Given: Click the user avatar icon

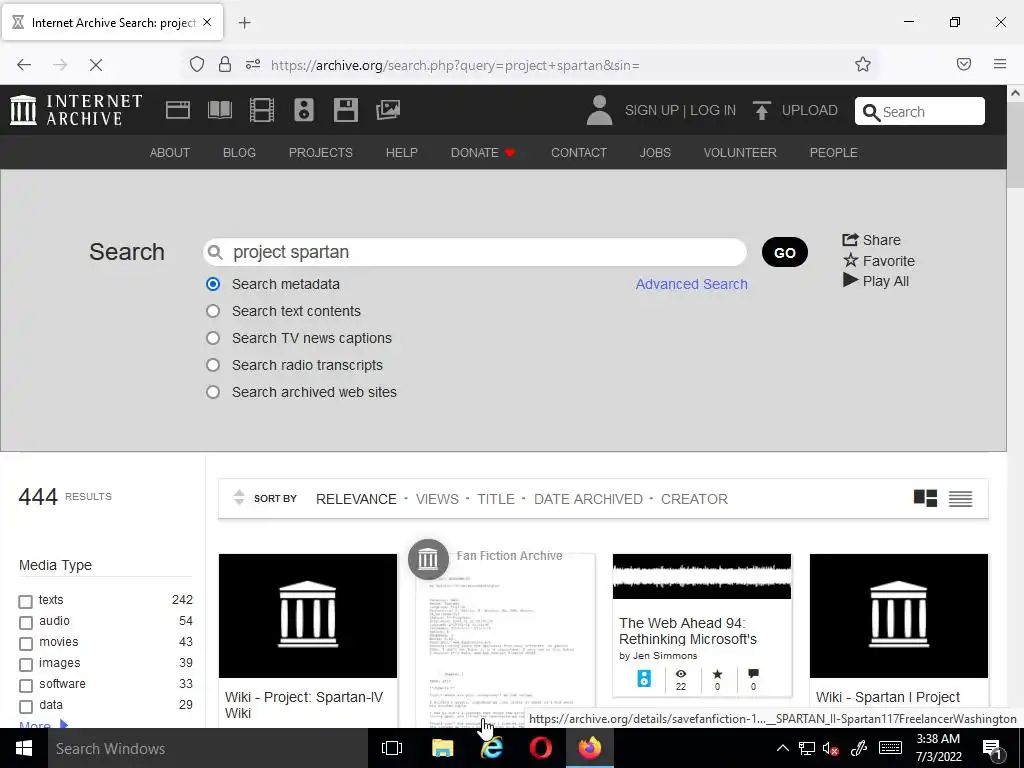Looking at the screenshot, I should coord(599,110).
